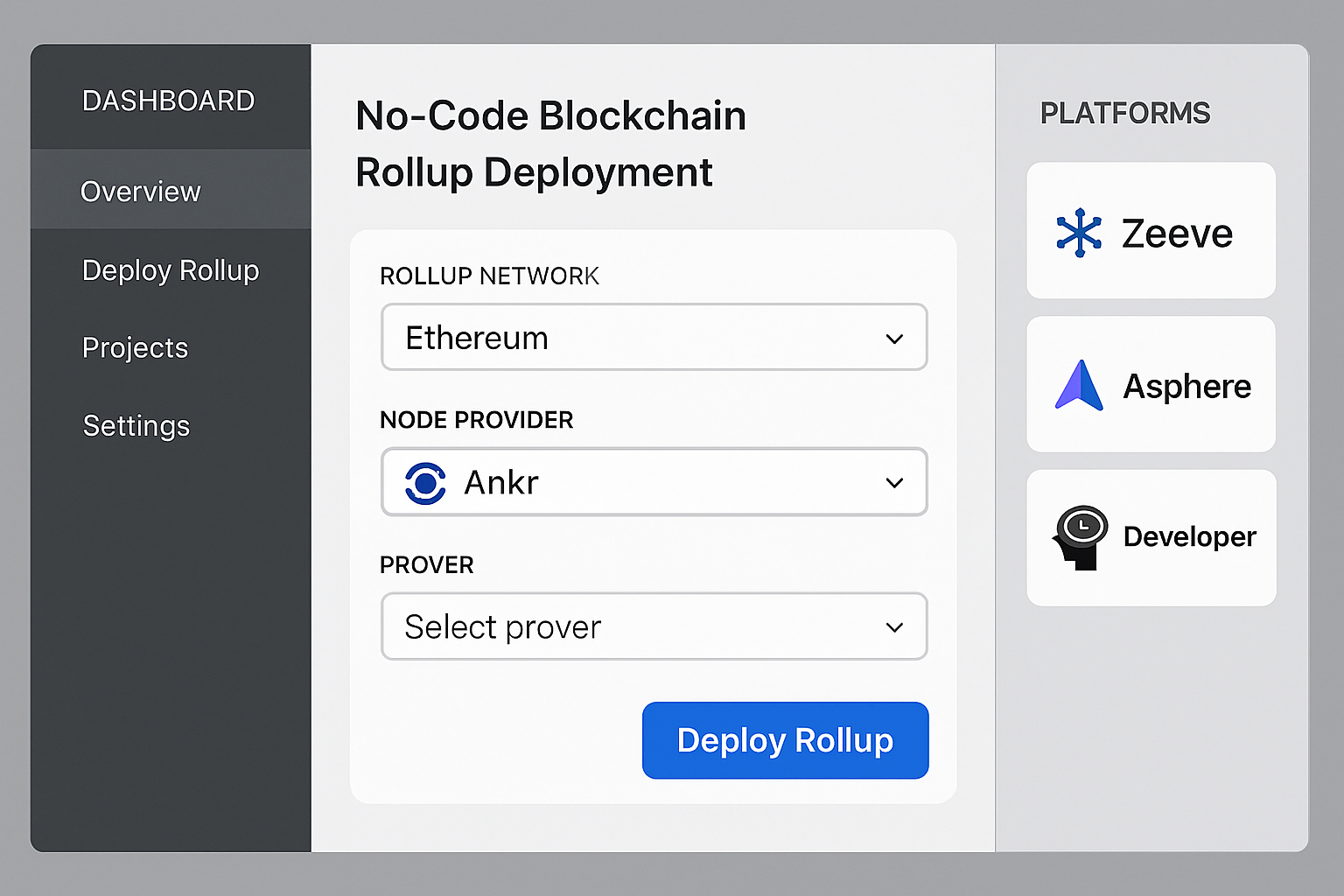This screenshot has width=1344, height=896.
Task: Open the Zeeve platform card
Action: 1151,230
